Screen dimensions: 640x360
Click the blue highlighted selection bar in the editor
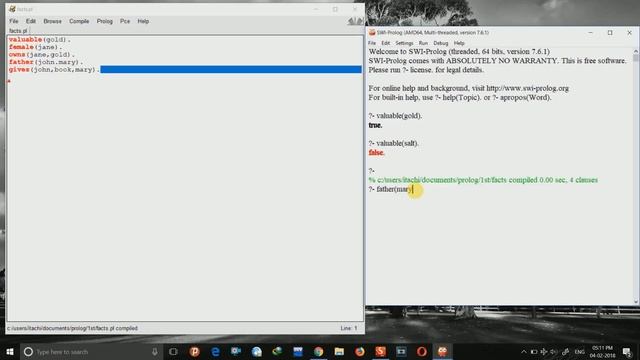coord(231,69)
